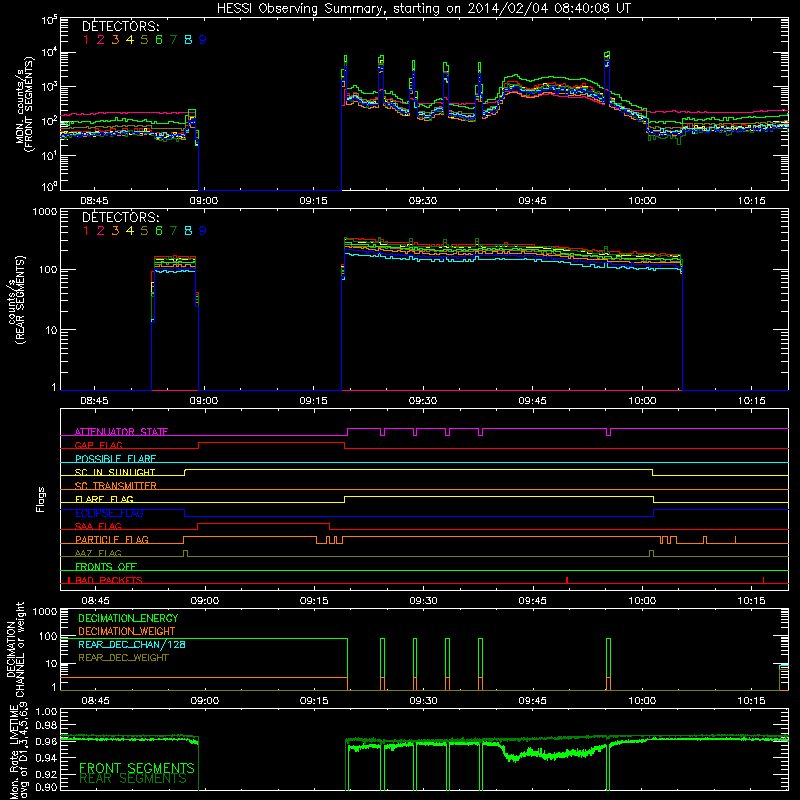Click dark green detector number 7 in the front segments legend
Viewport: 800px width, 800px height.
(x=173, y=40)
